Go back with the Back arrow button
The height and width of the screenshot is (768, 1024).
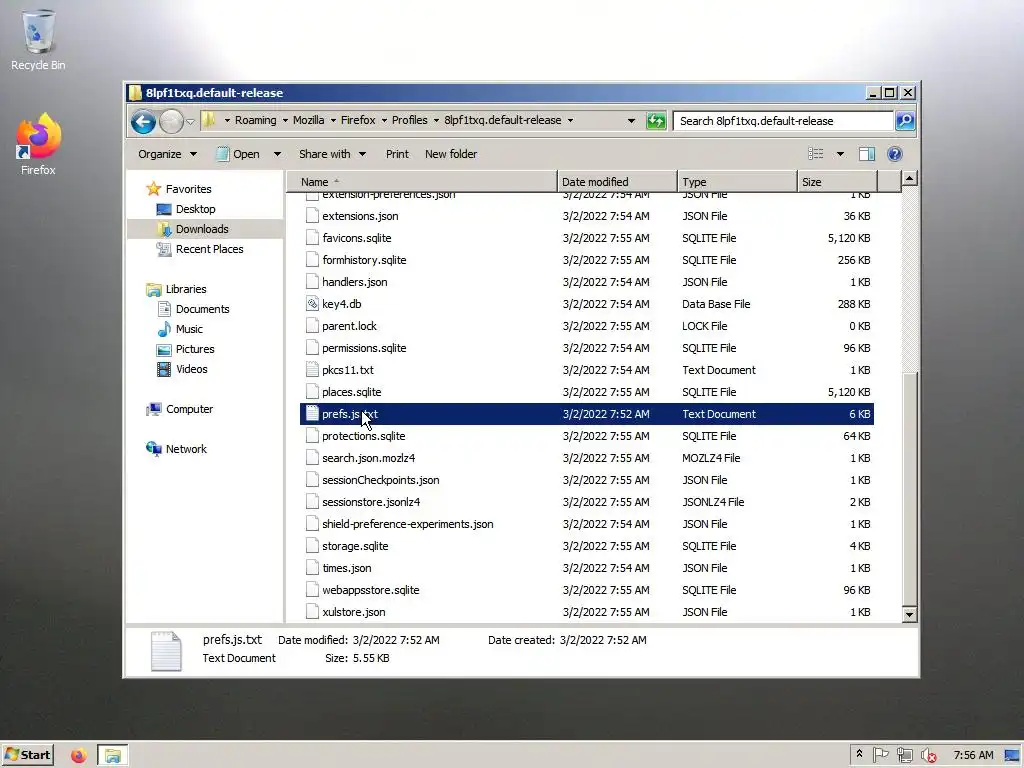click(143, 121)
